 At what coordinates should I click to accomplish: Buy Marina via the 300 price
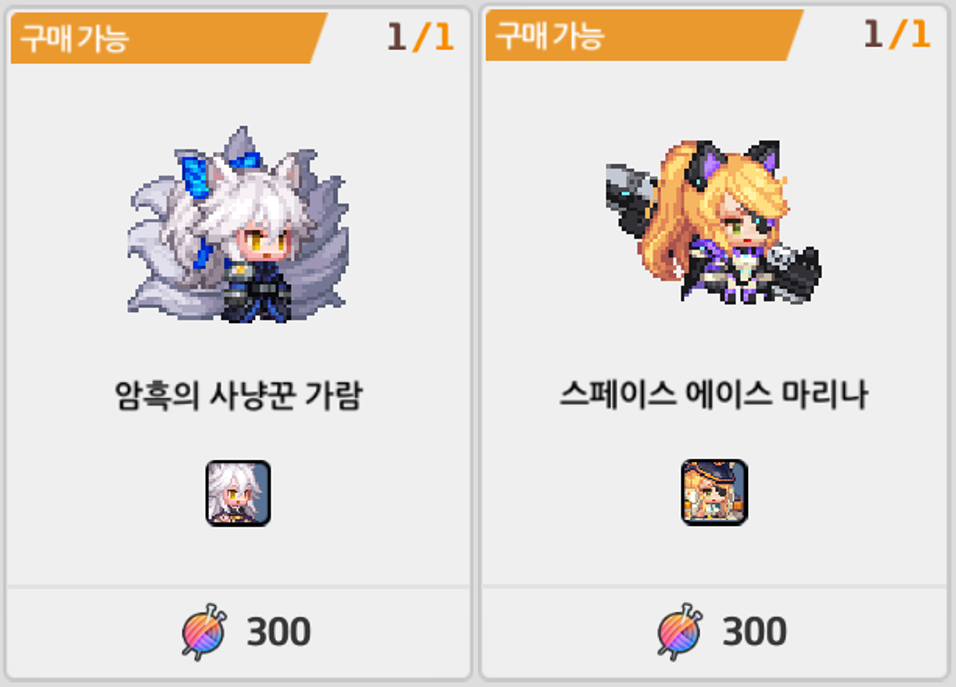(x=754, y=632)
